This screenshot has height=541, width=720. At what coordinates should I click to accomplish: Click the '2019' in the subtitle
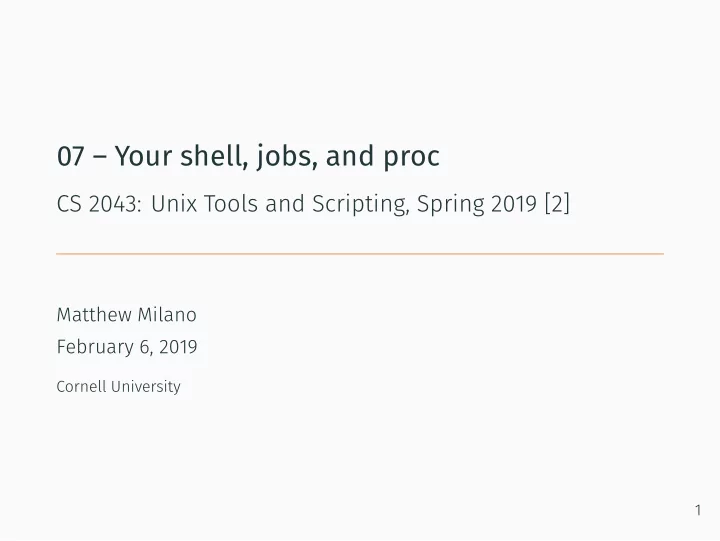coord(514,204)
